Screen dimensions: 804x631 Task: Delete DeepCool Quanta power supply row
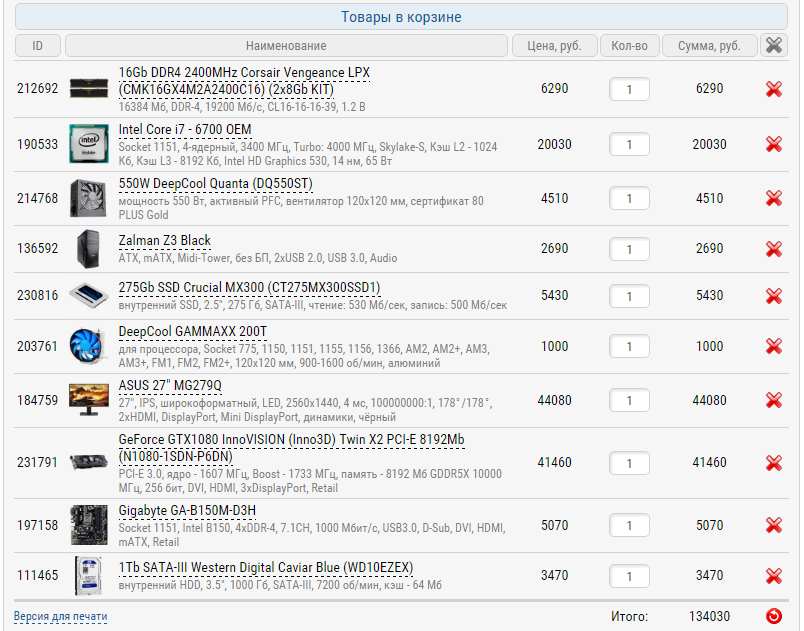(x=774, y=198)
